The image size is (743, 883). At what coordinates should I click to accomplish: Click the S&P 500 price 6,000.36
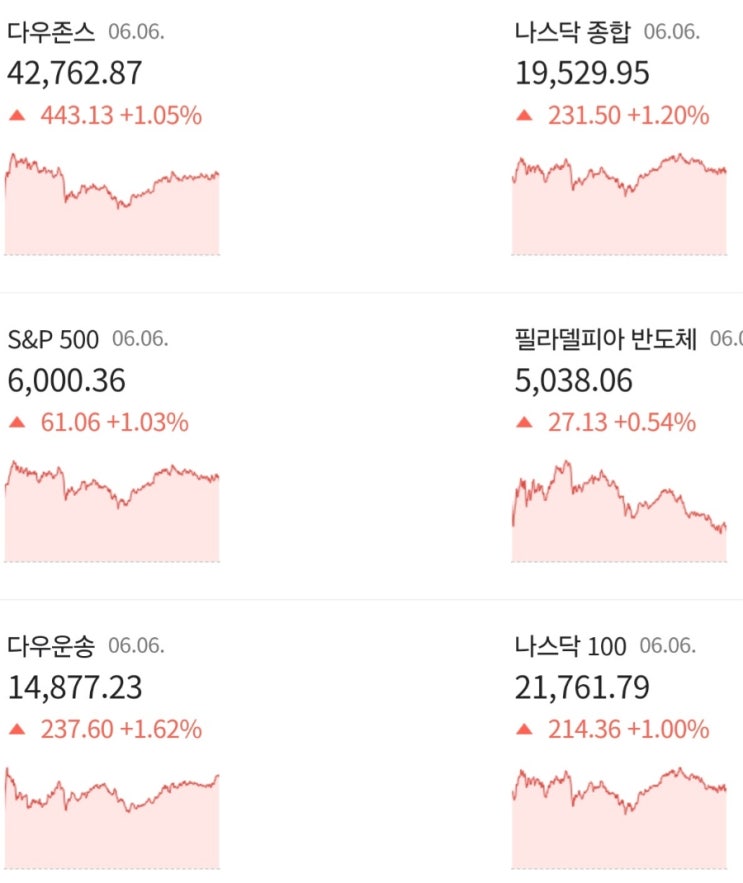coord(66,381)
